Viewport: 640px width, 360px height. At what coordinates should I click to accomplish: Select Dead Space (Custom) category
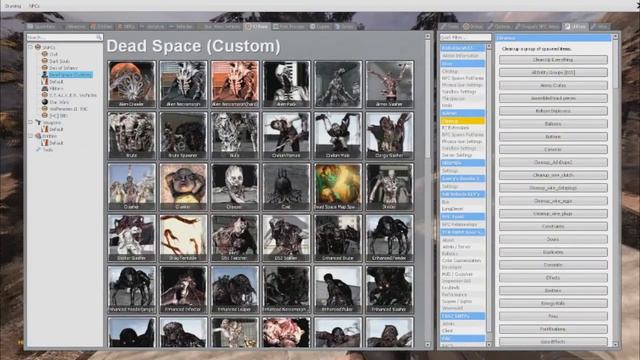tap(71, 75)
